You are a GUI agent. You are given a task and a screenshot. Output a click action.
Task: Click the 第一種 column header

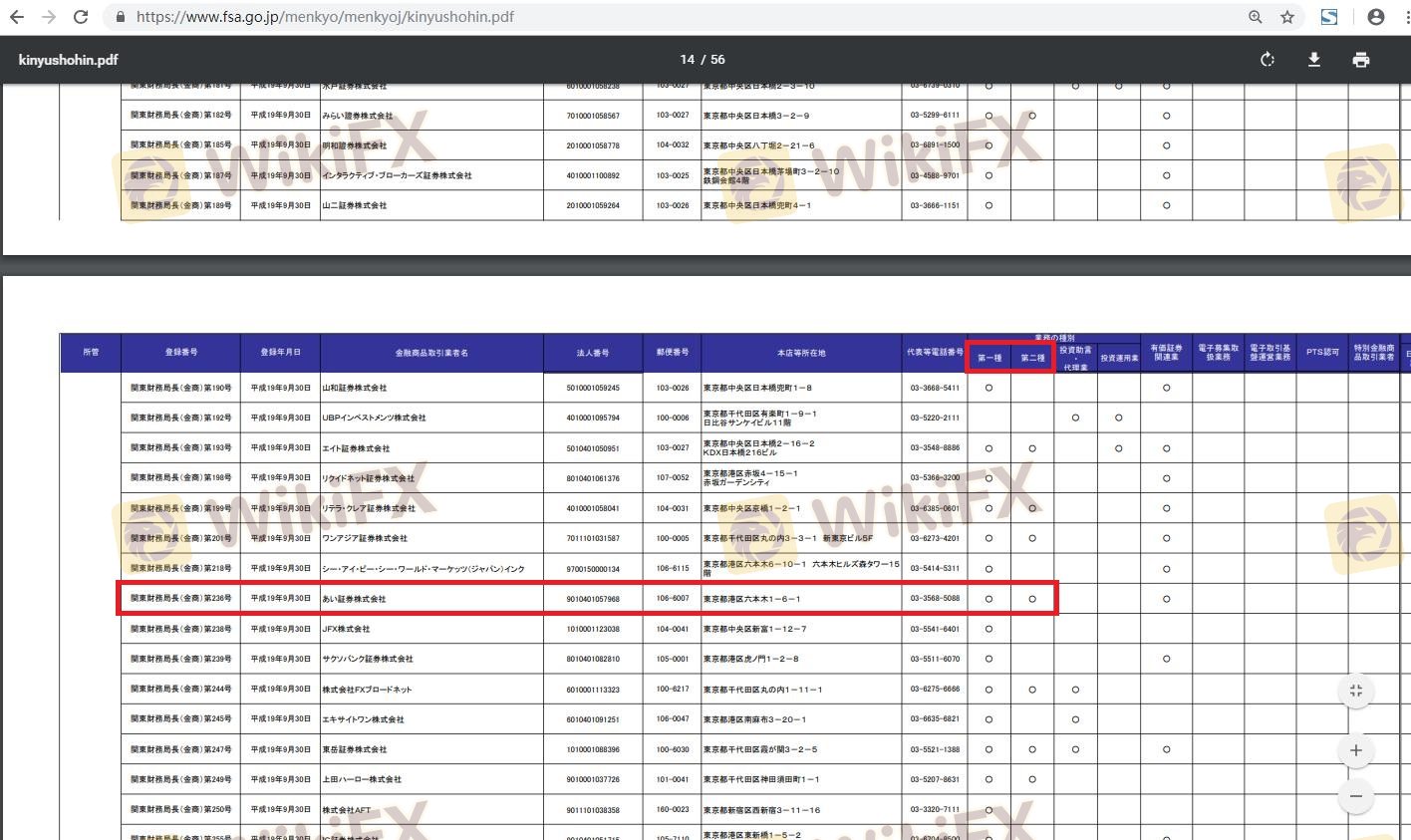[x=988, y=358]
